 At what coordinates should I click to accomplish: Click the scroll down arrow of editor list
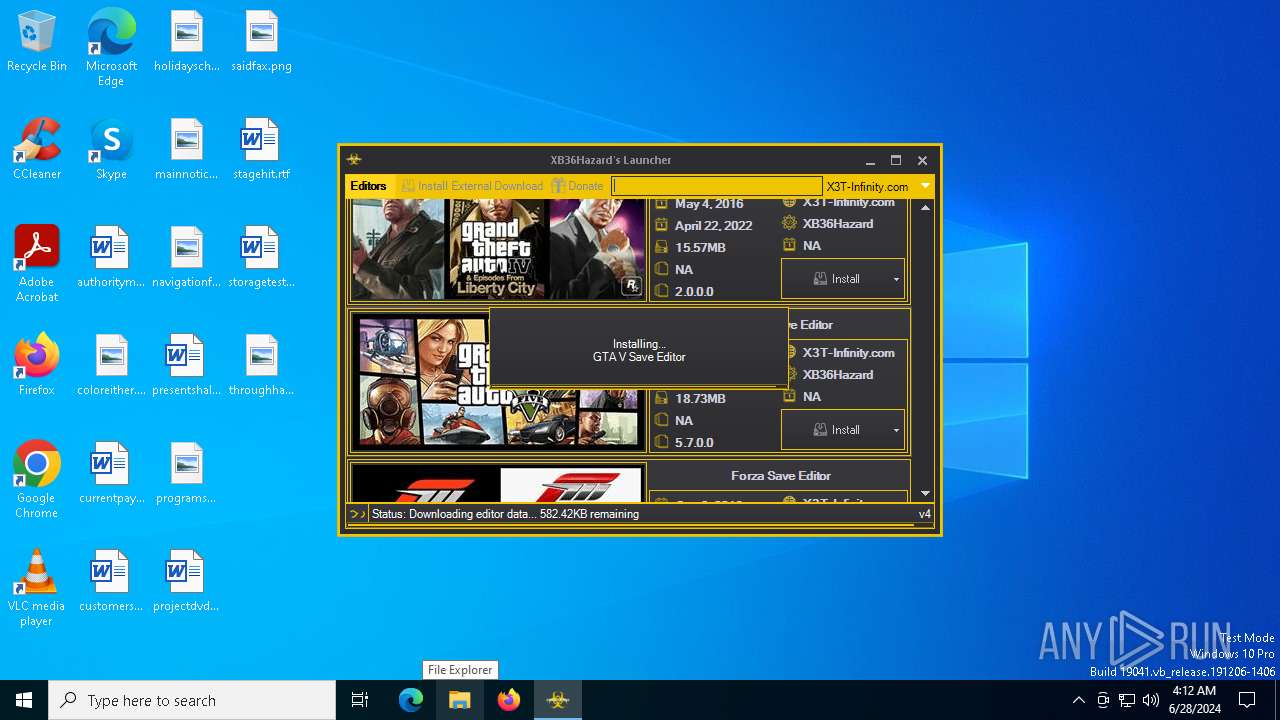pos(925,493)
